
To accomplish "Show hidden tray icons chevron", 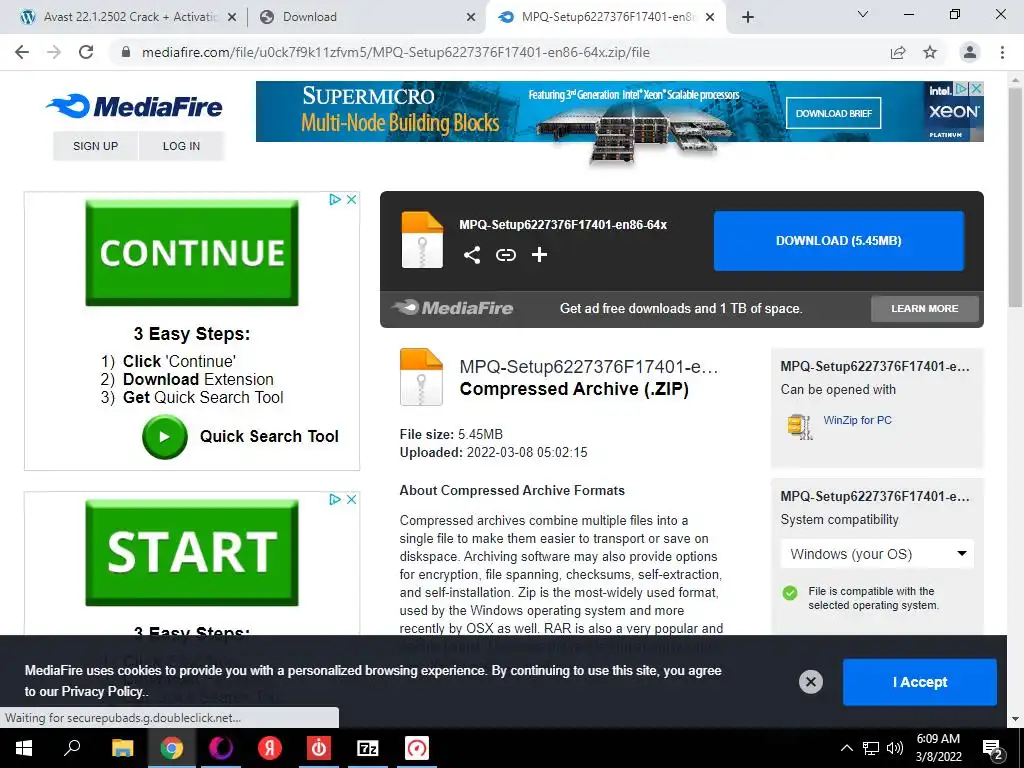I will tap(846, 748).
